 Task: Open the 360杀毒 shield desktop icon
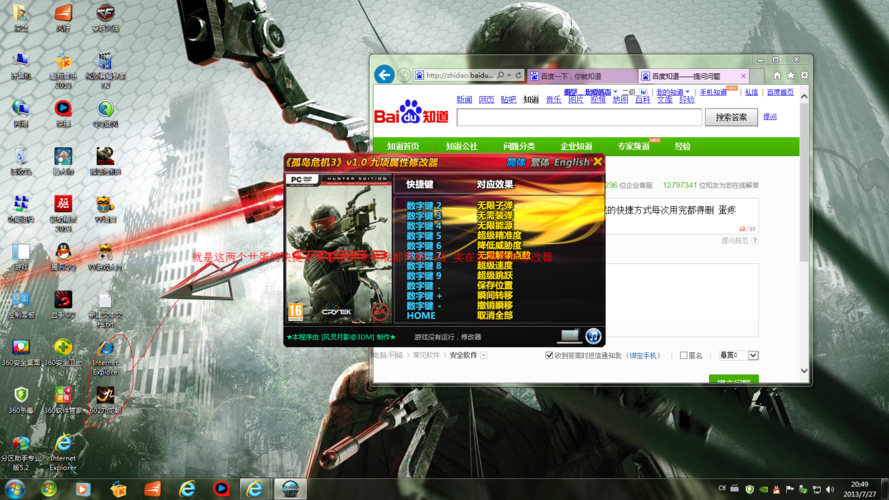click(x=21, y=399)
